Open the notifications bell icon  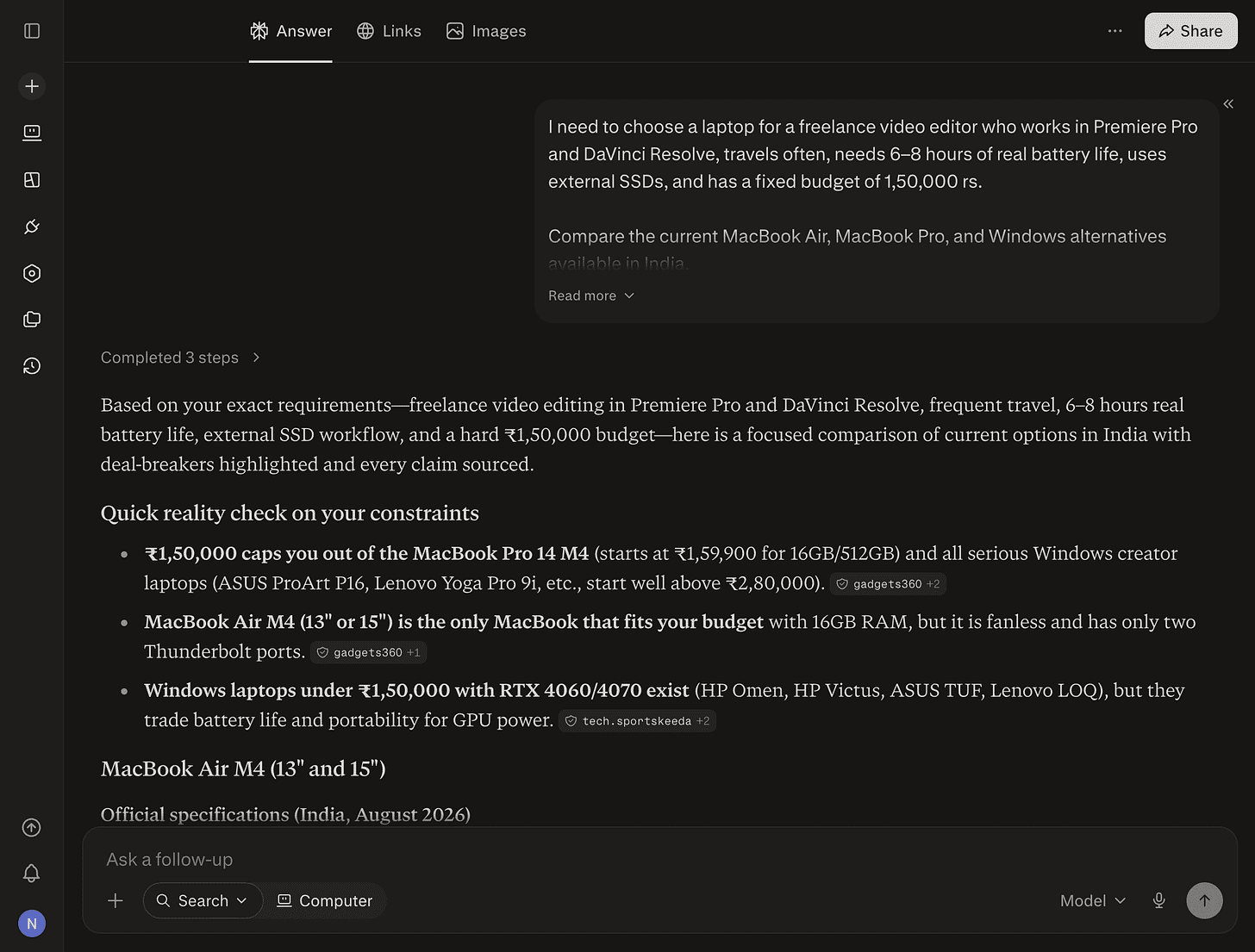pos(32,873)
